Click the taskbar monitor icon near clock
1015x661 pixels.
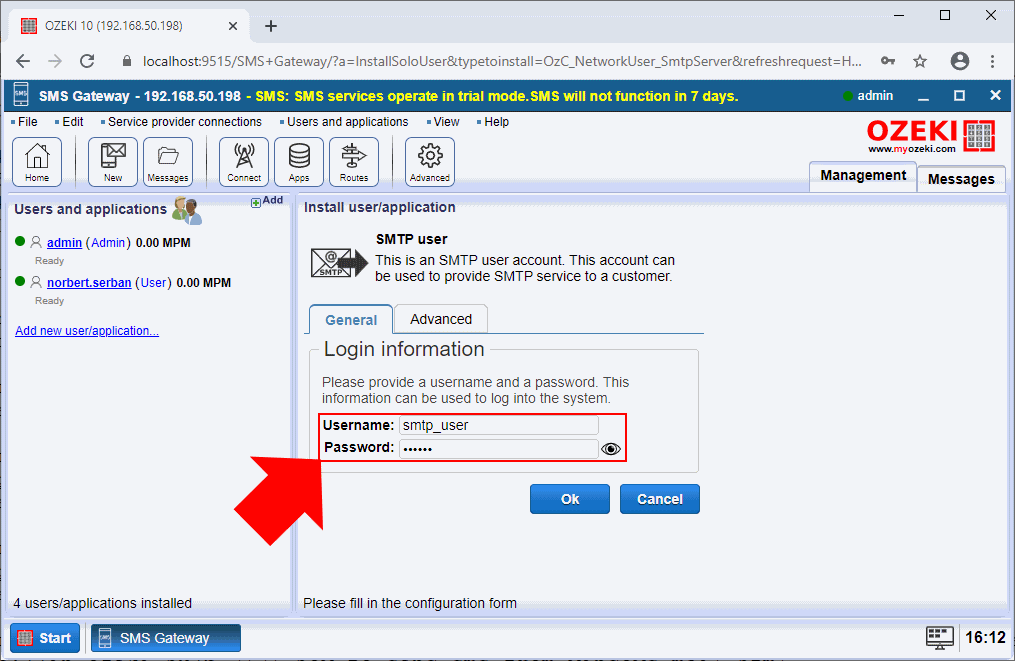click(x=940, y=638)
